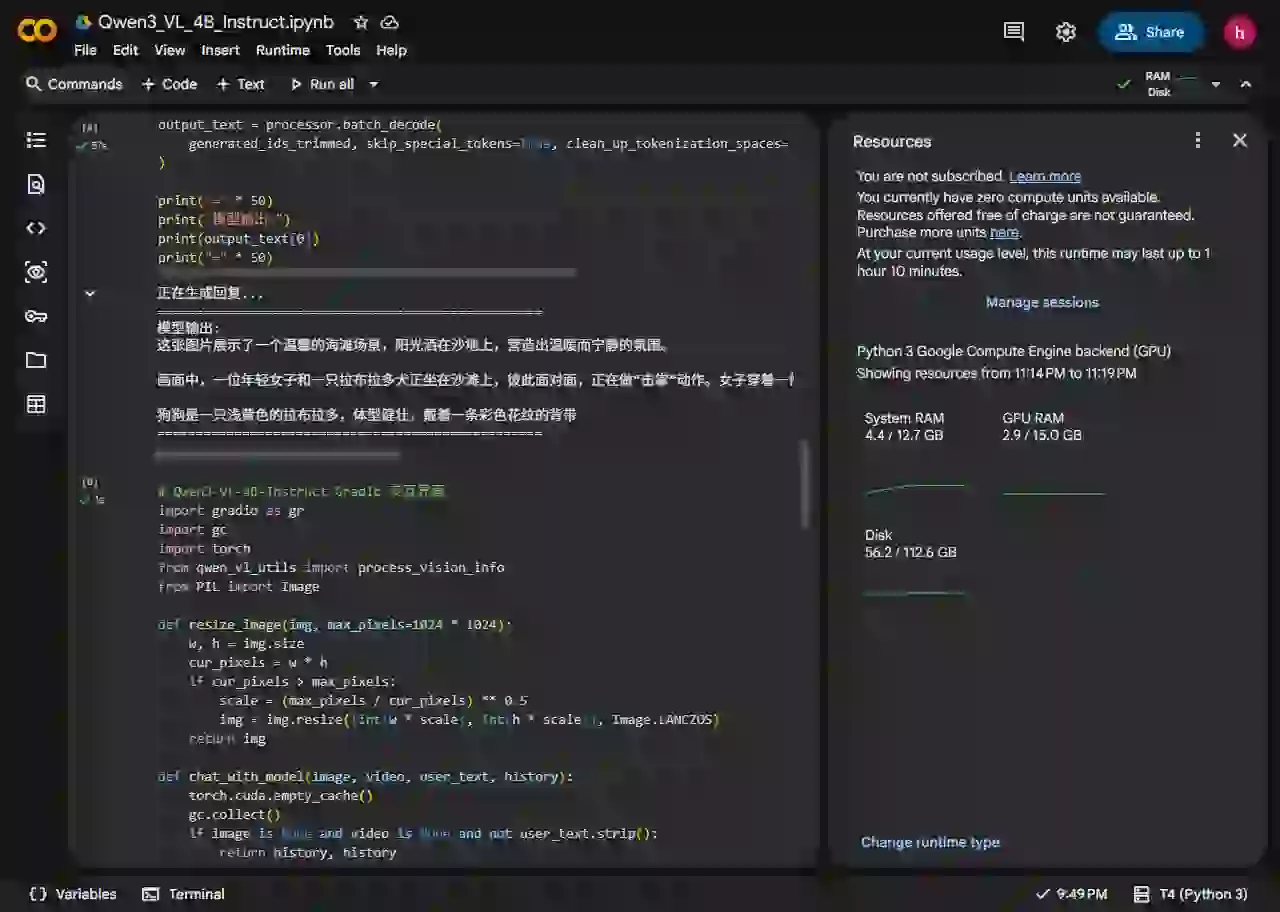Open the code snippets sidebar icon

[x=36, y=228]
